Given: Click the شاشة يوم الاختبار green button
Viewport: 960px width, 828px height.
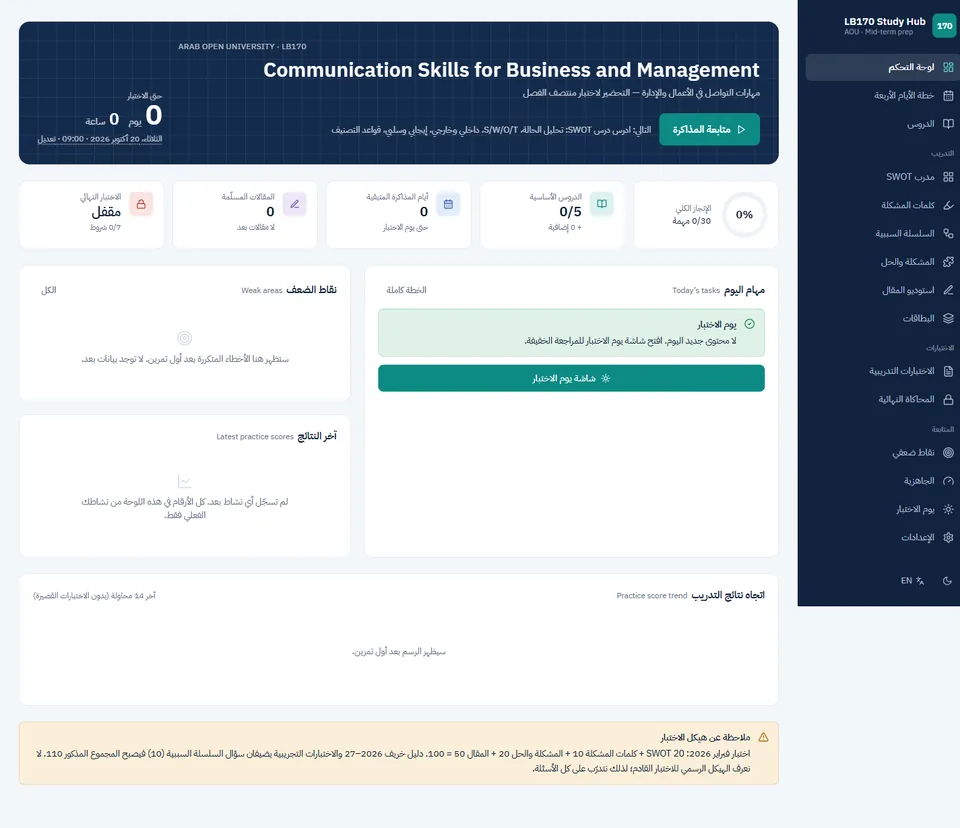Looking at the screenshot, I should coord(571,378).
